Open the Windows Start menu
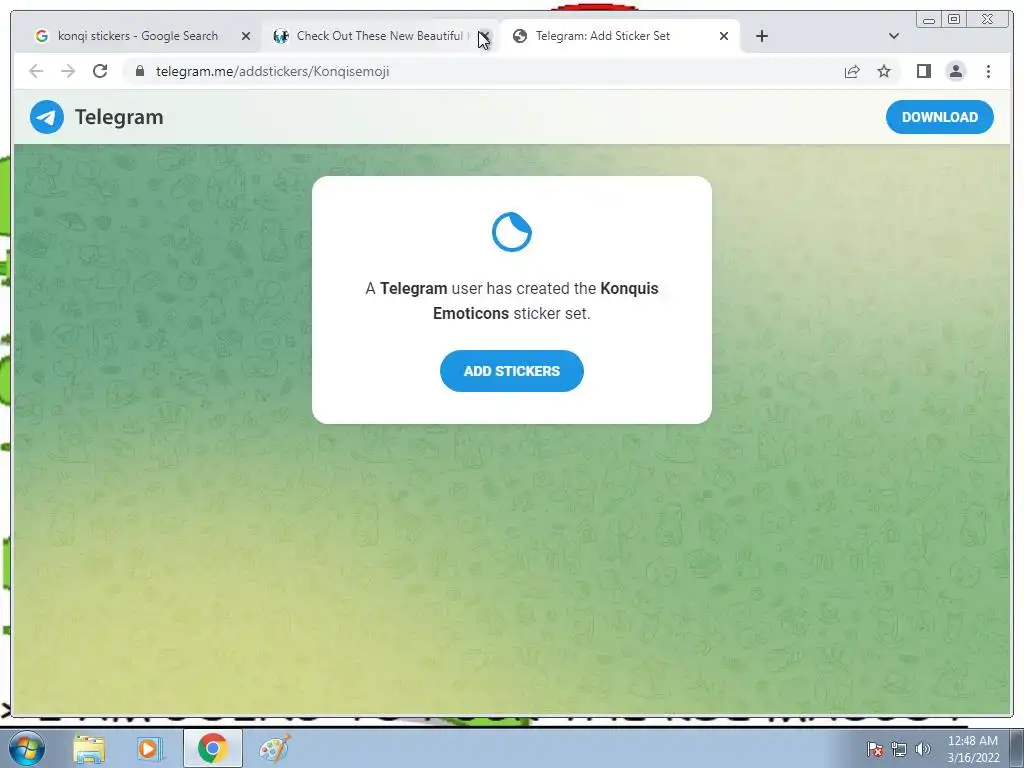 coord(27,748)
